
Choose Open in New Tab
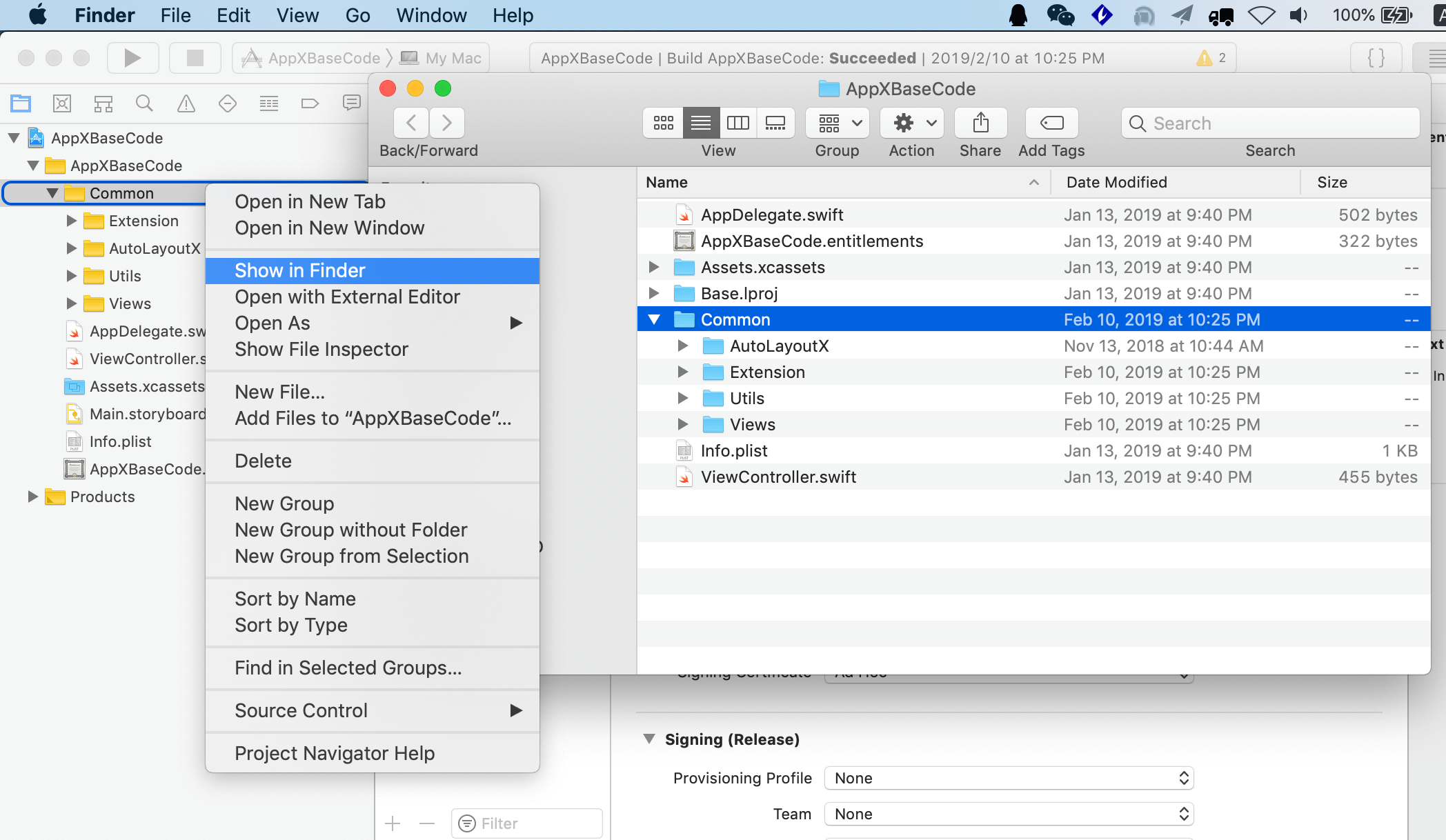coord(373,201)
